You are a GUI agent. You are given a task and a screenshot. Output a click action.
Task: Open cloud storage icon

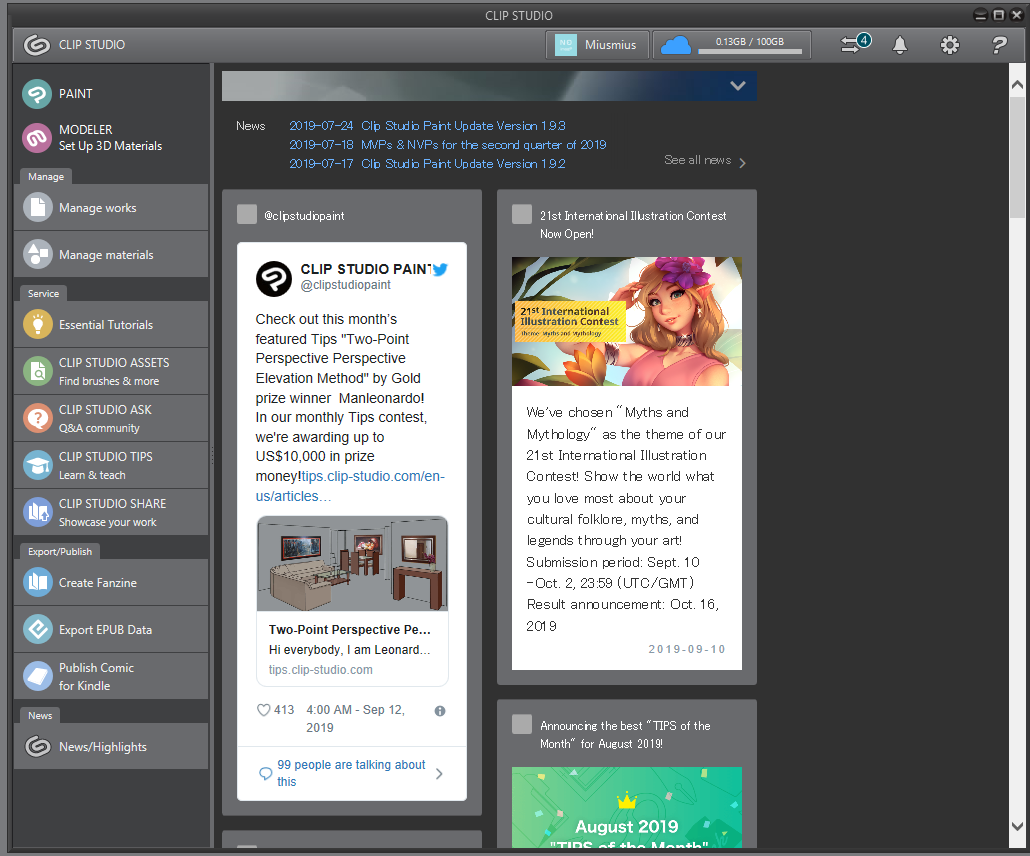tap(676, 45)
